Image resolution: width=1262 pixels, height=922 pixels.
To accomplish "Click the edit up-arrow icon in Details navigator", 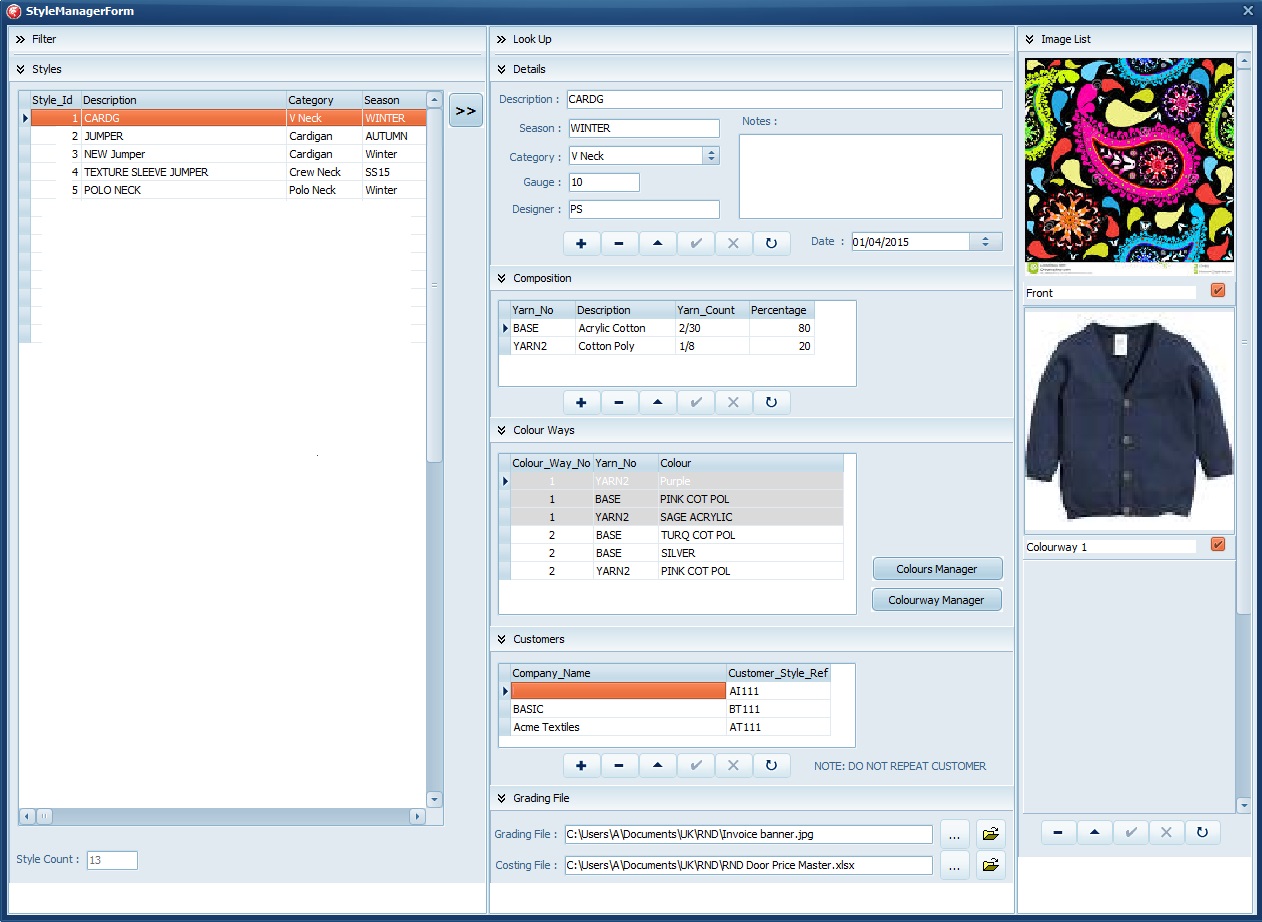I will pyautogui.click(x=657, y=243).
